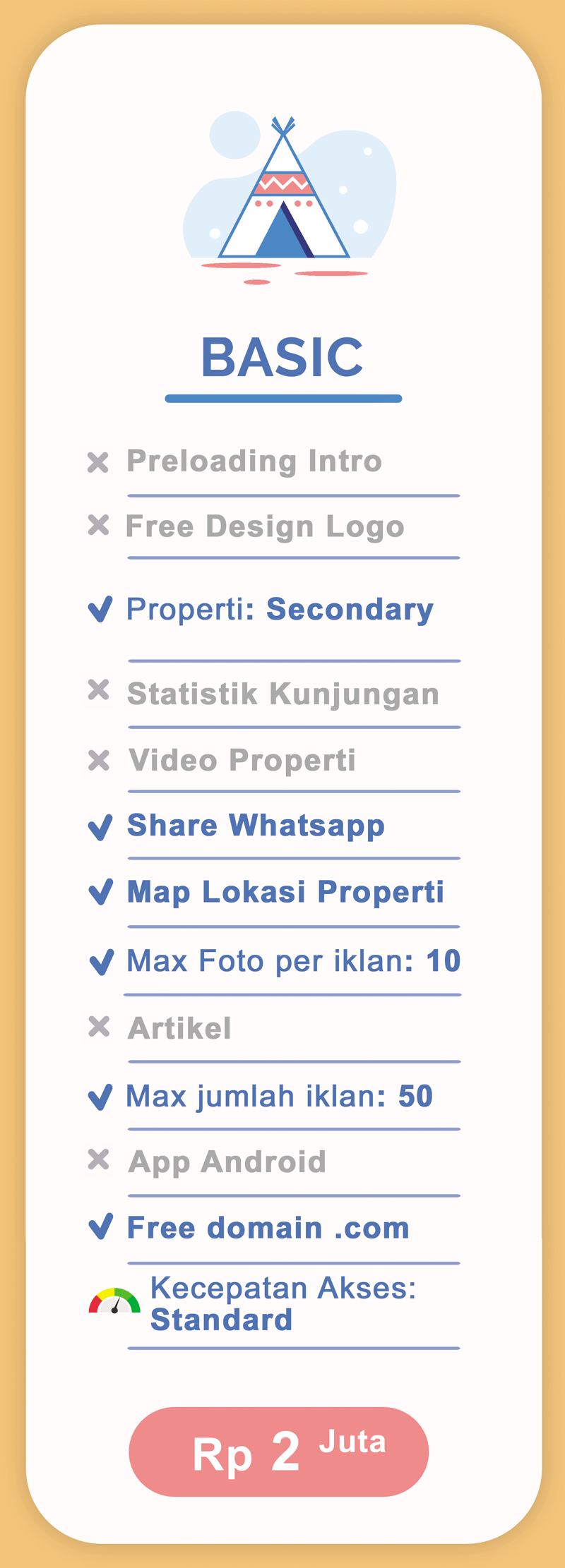The height and width of the screenshot is (1568, 565).
Task: Click the speedometer gauge icon
Action: click(114, 1302)
